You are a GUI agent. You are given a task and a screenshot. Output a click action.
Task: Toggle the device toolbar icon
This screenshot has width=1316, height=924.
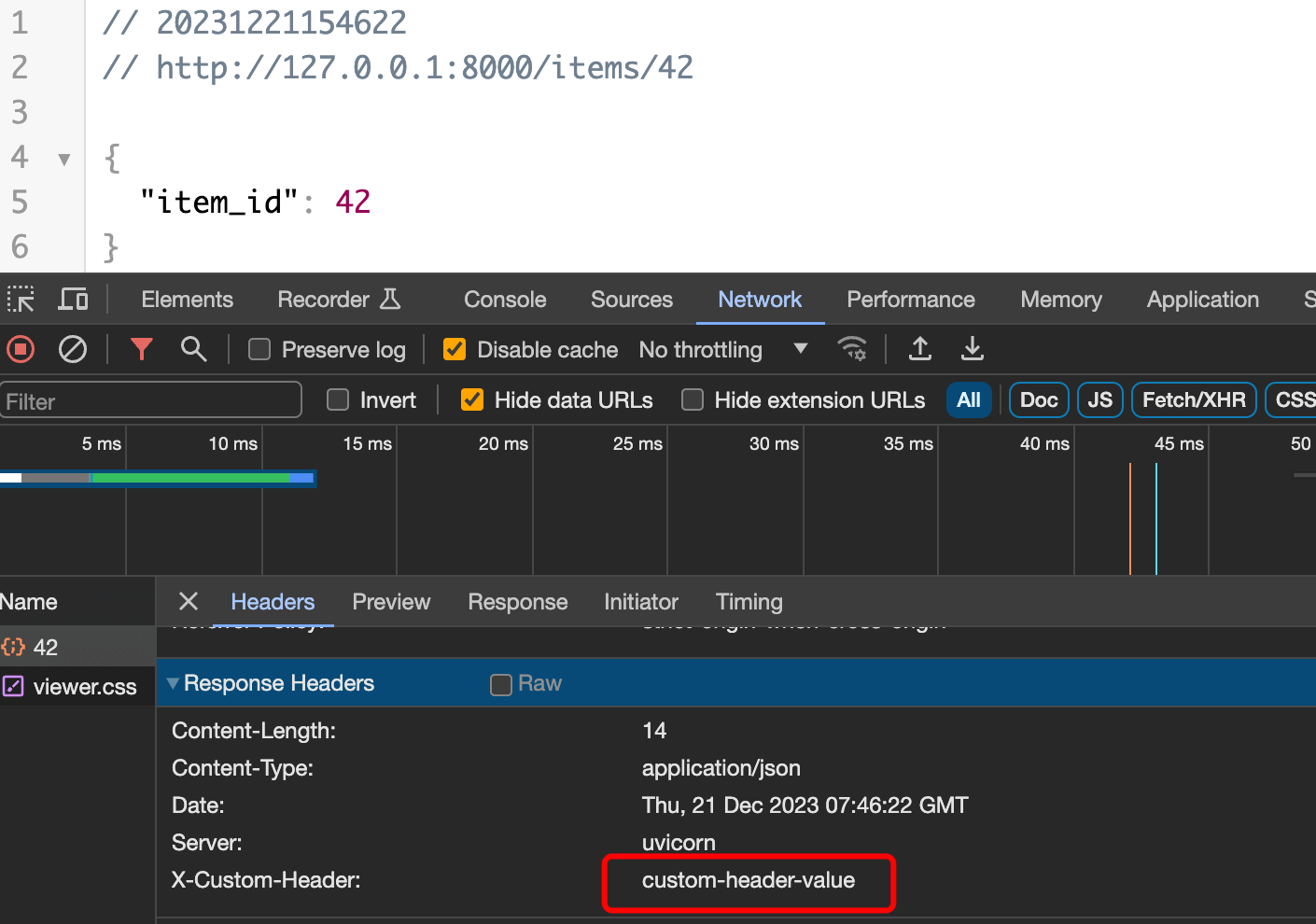73,300
